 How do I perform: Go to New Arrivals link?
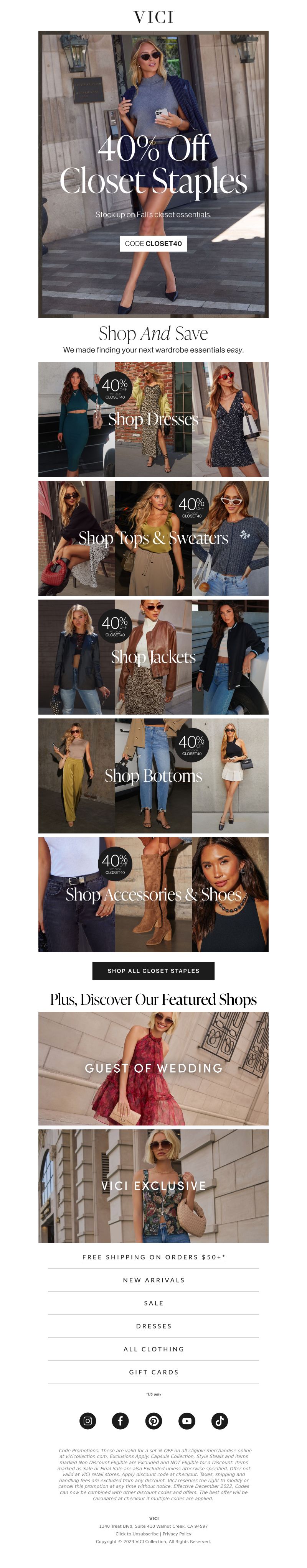153,1280
